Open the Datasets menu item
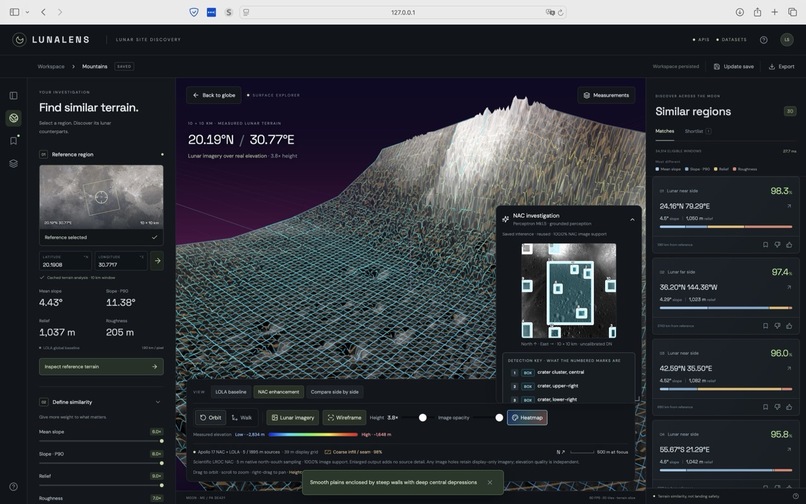806x504 pixels. (731, 40)
